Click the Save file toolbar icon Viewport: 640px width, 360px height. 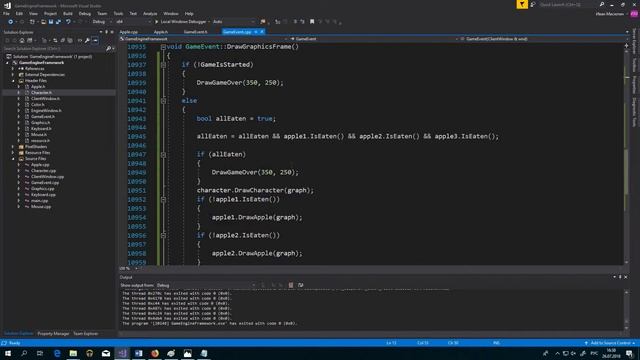tap(51, 22)
